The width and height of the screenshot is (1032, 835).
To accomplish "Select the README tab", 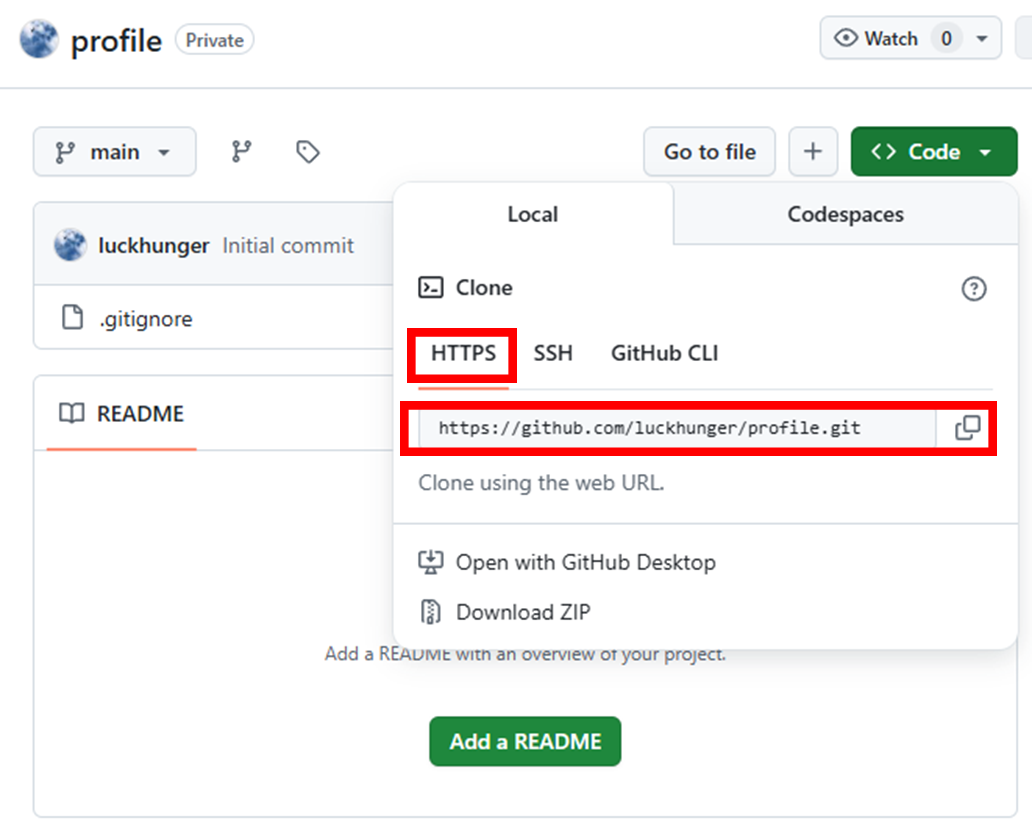I will click(122, 414).
